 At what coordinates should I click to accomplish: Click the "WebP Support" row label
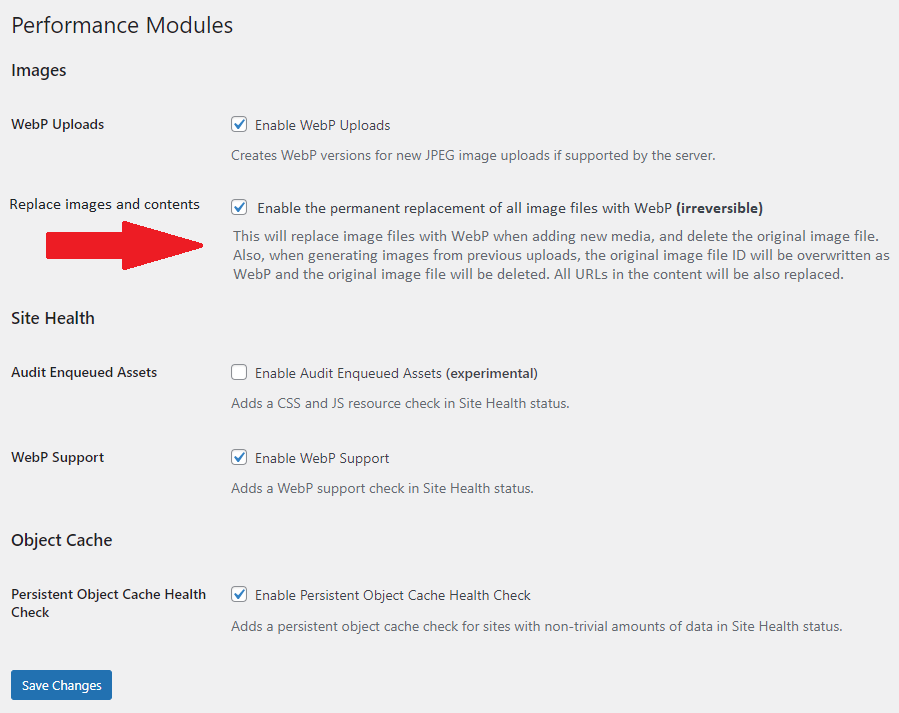click(x=57, y=457)
